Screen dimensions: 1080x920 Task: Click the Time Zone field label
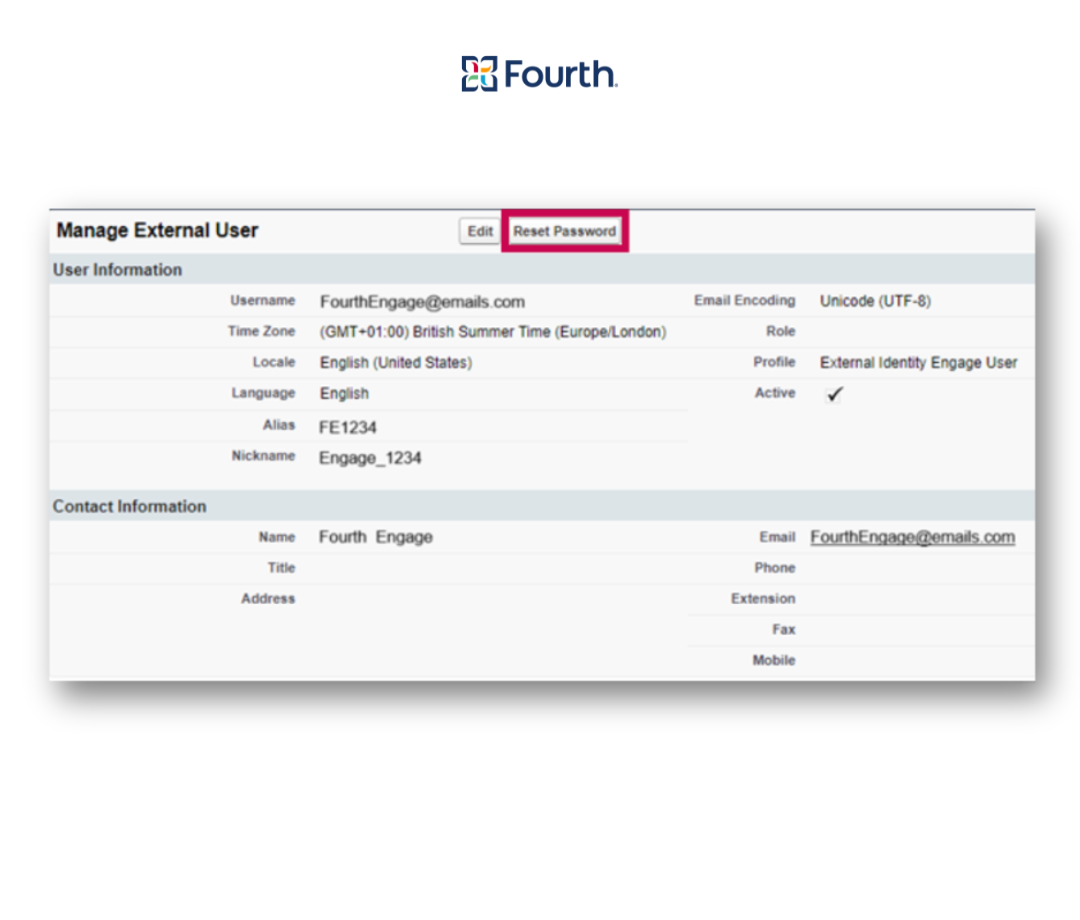click(x=262, y=331)
